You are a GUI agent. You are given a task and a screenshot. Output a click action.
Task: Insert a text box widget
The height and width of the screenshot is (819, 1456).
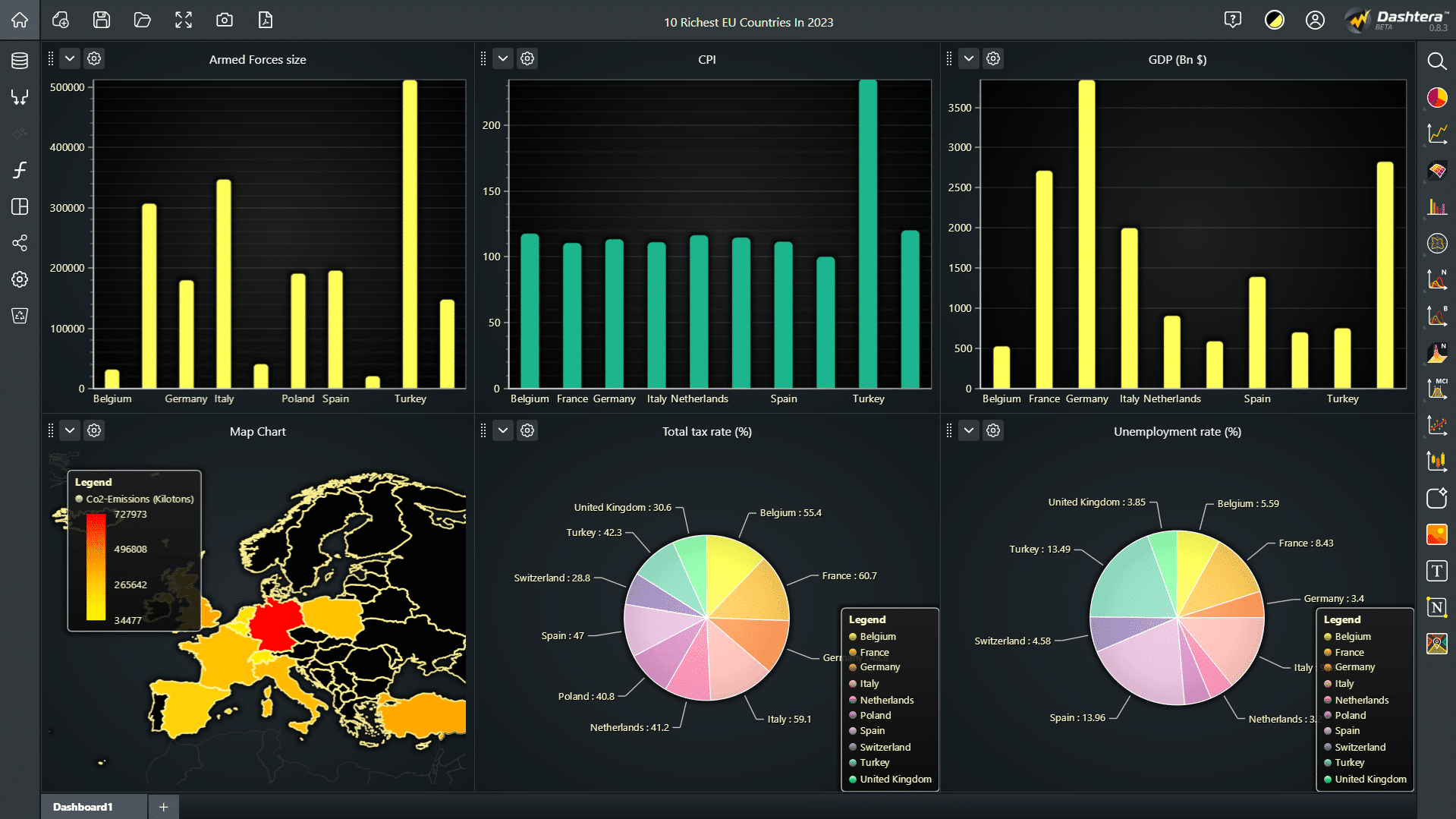1436,571
